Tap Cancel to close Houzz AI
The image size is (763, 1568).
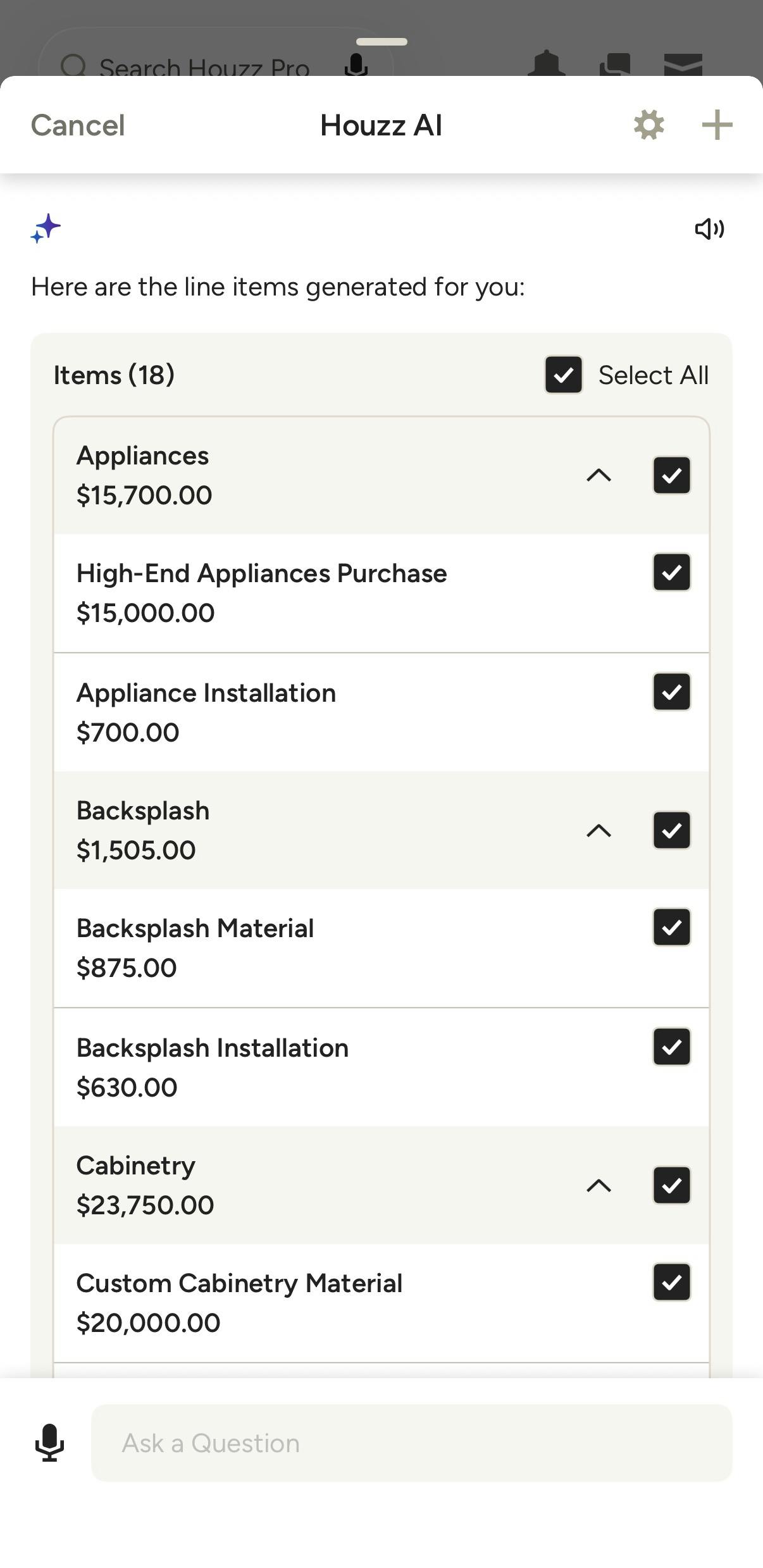(78, 125)
